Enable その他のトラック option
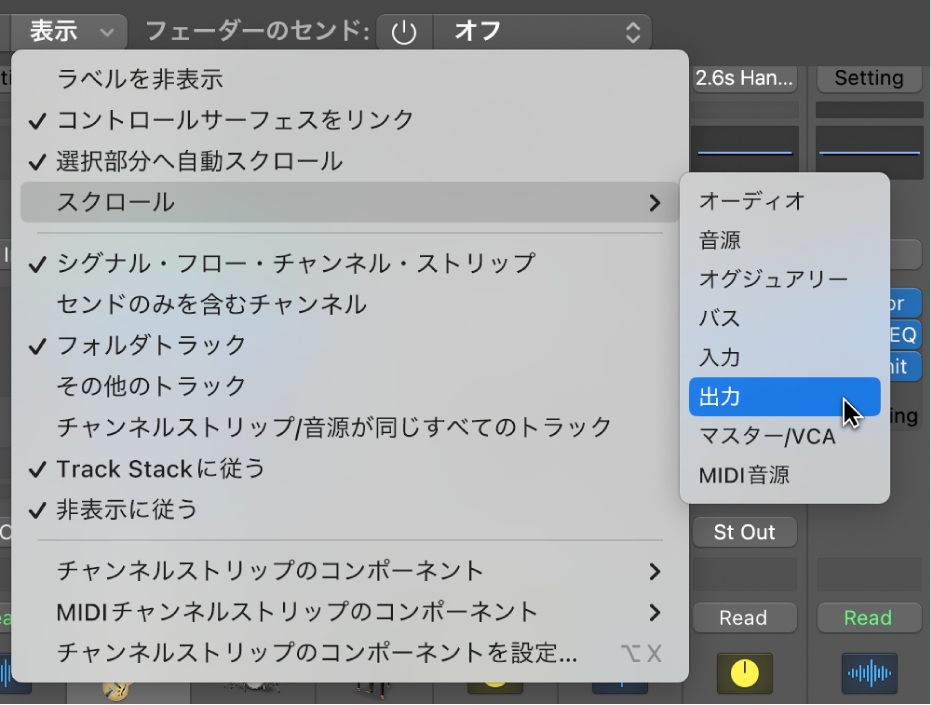The height and width of the screenshot is (705, 931). (x=350, y=387)
